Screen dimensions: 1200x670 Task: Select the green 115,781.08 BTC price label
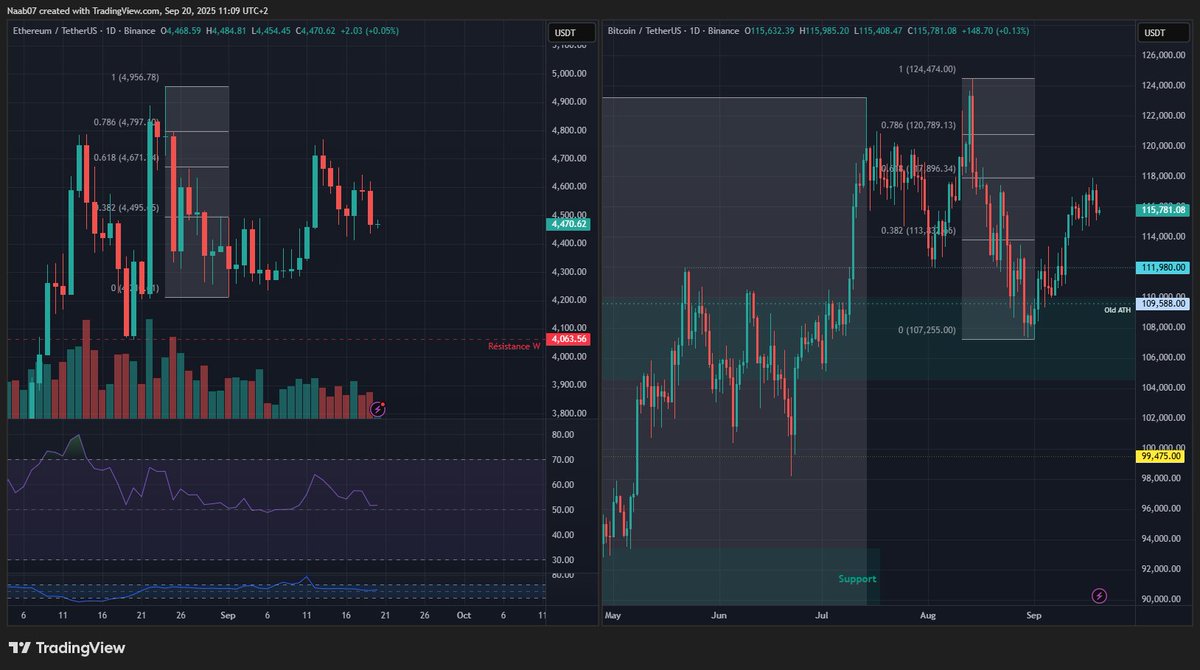point(1163,209)
